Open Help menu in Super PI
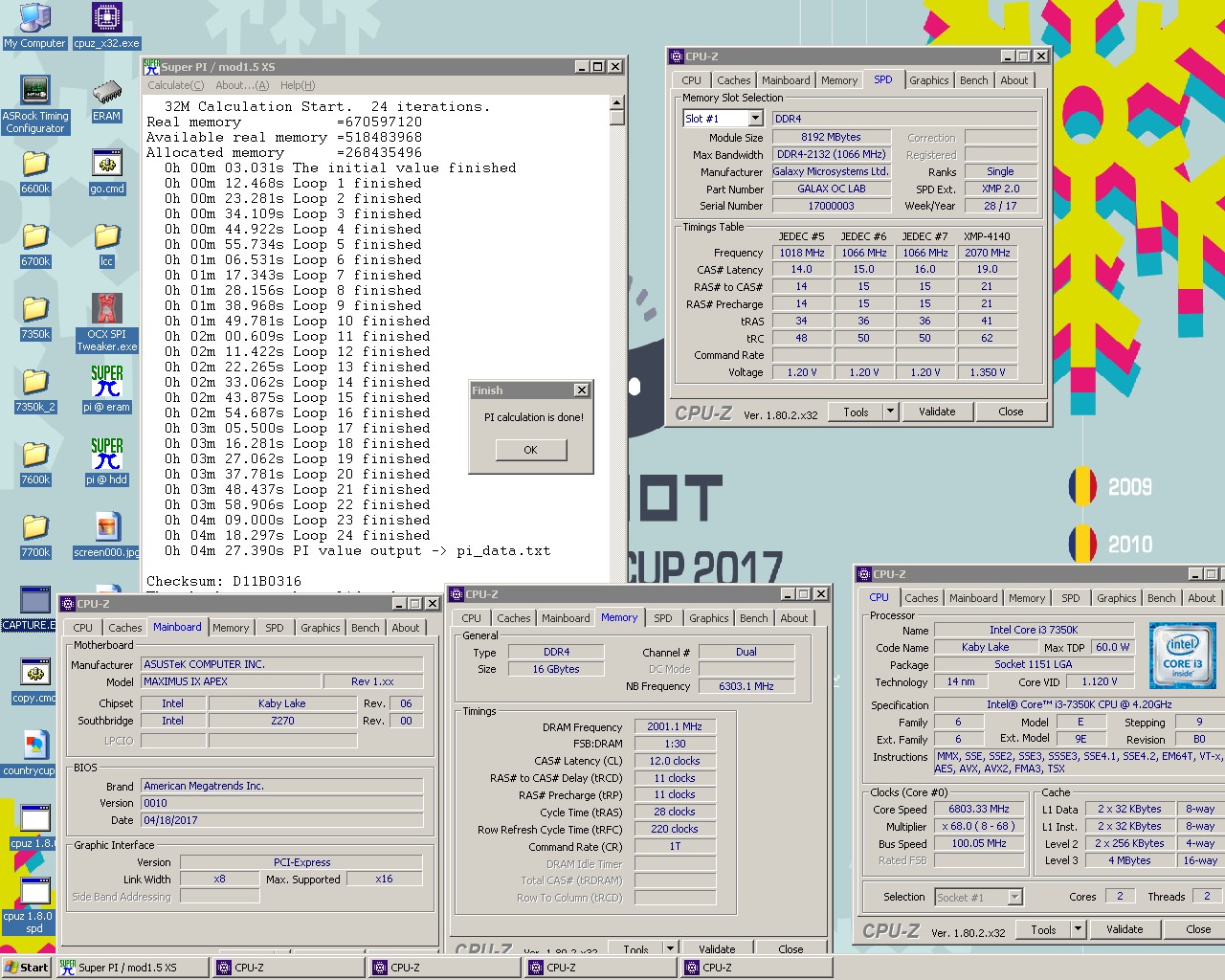The image size is (1225, 980). (x=298, y=85)
